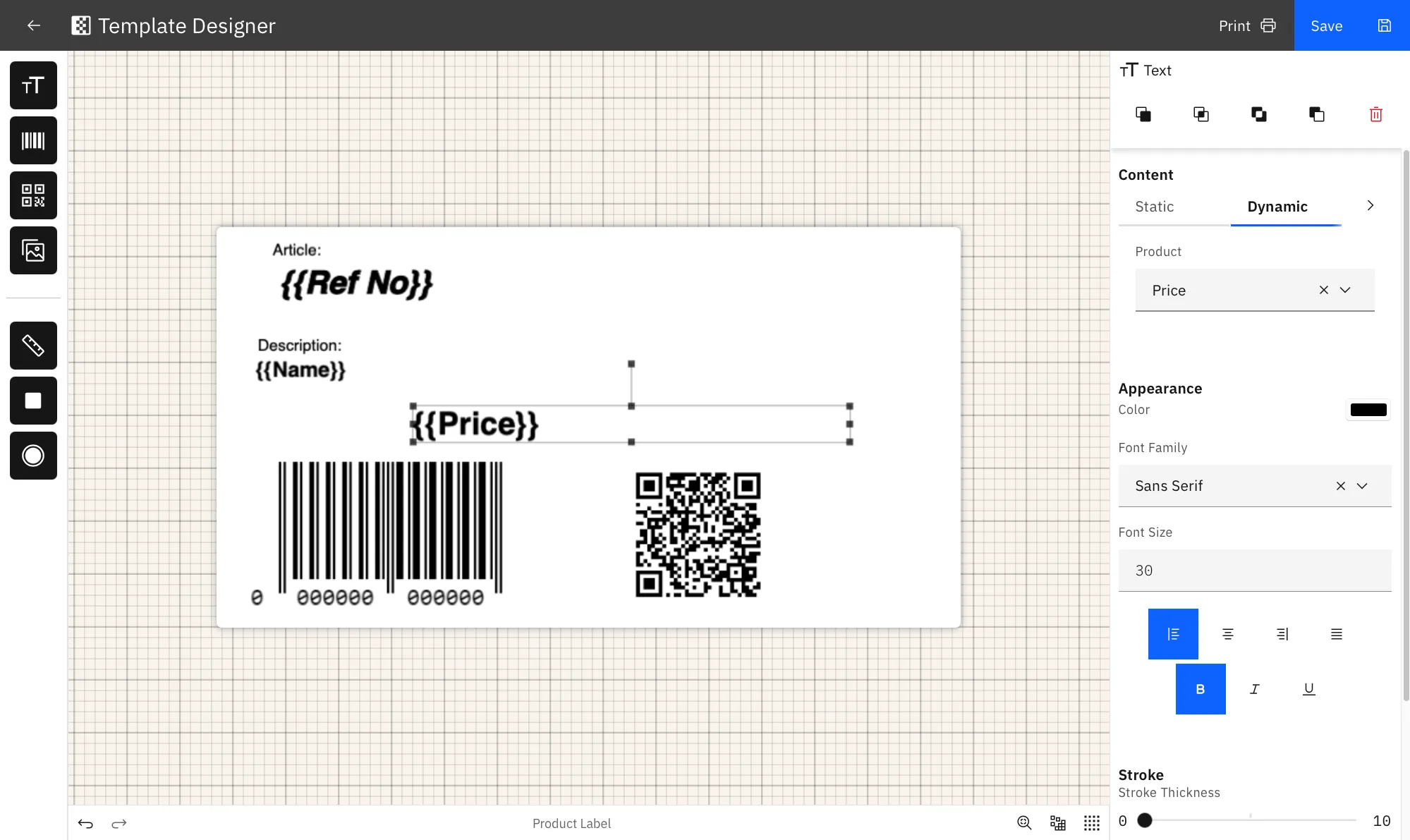Select the Article: label text
Screen dimensions: 1410x840
tap(297, 250)
